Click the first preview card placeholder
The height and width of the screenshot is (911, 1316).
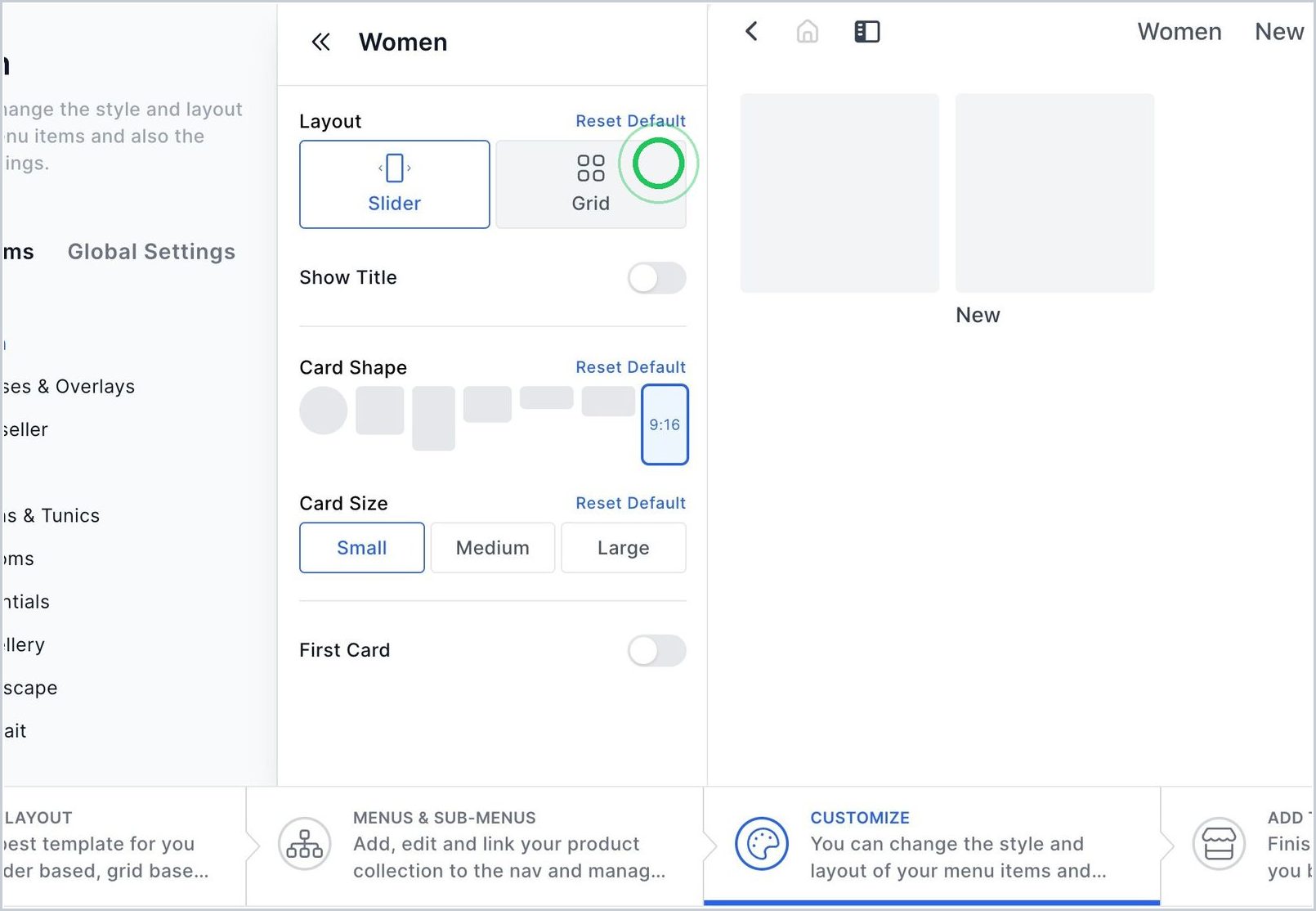pos(839,193)
